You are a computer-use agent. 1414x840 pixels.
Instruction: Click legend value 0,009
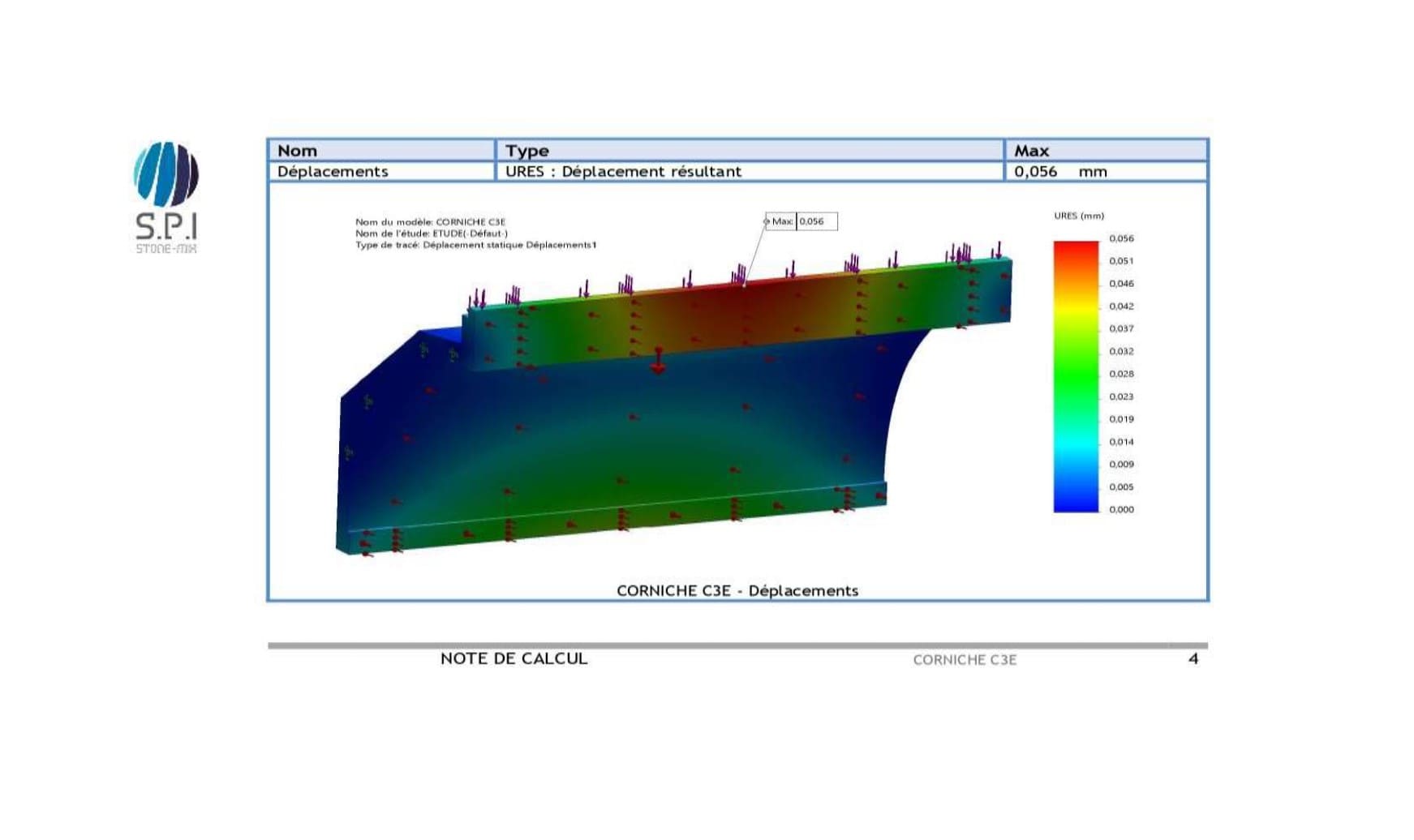pos(1121,465)
